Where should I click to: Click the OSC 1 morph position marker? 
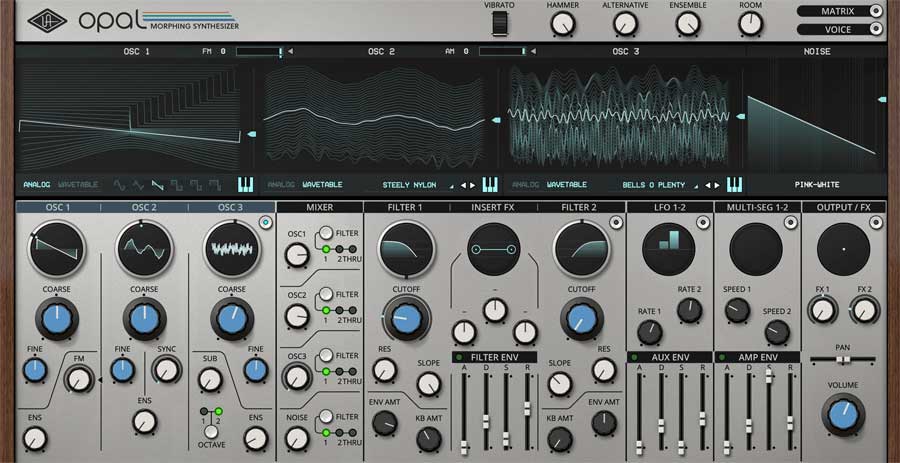[x=251, y=134]
